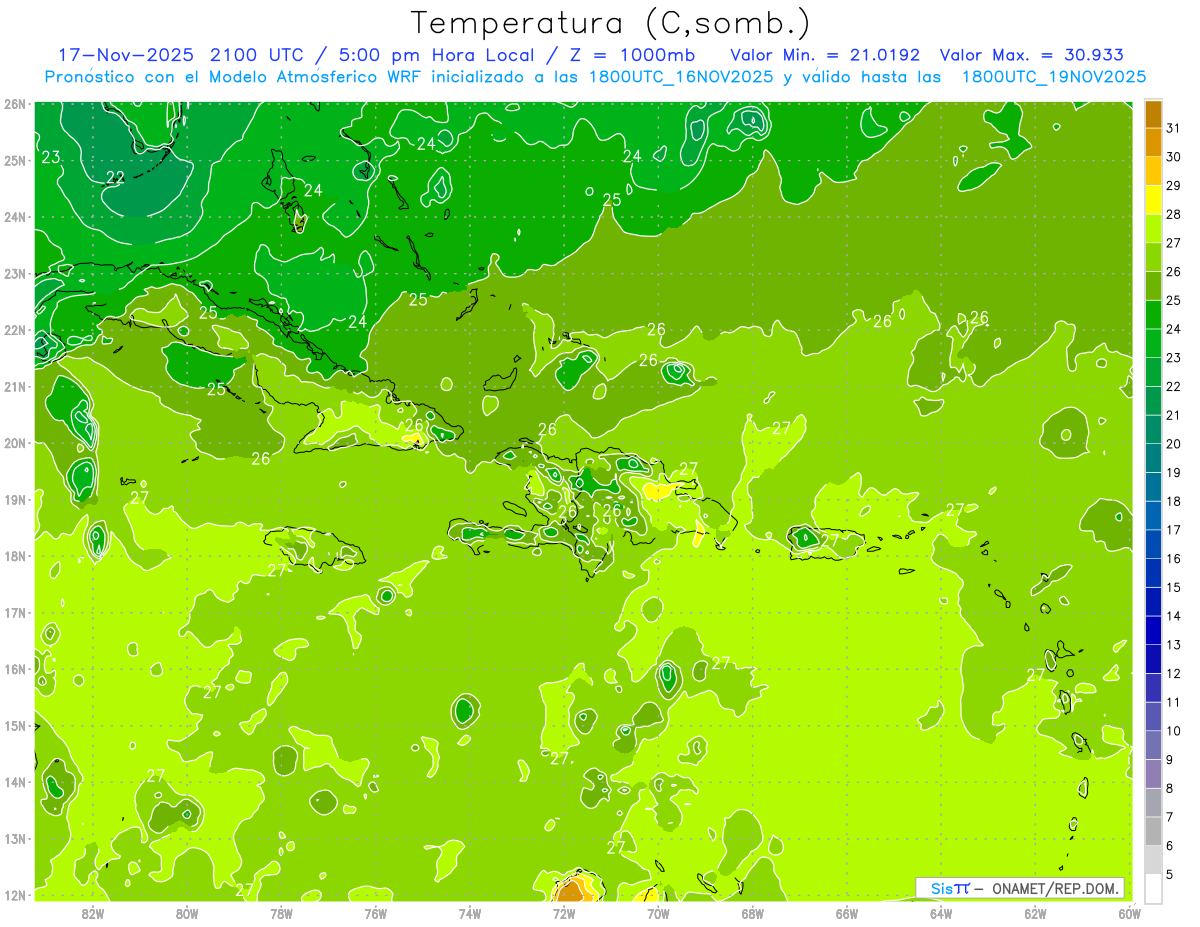
Task: Click the 'Sisπ' logo text
Action: point(949,888)
